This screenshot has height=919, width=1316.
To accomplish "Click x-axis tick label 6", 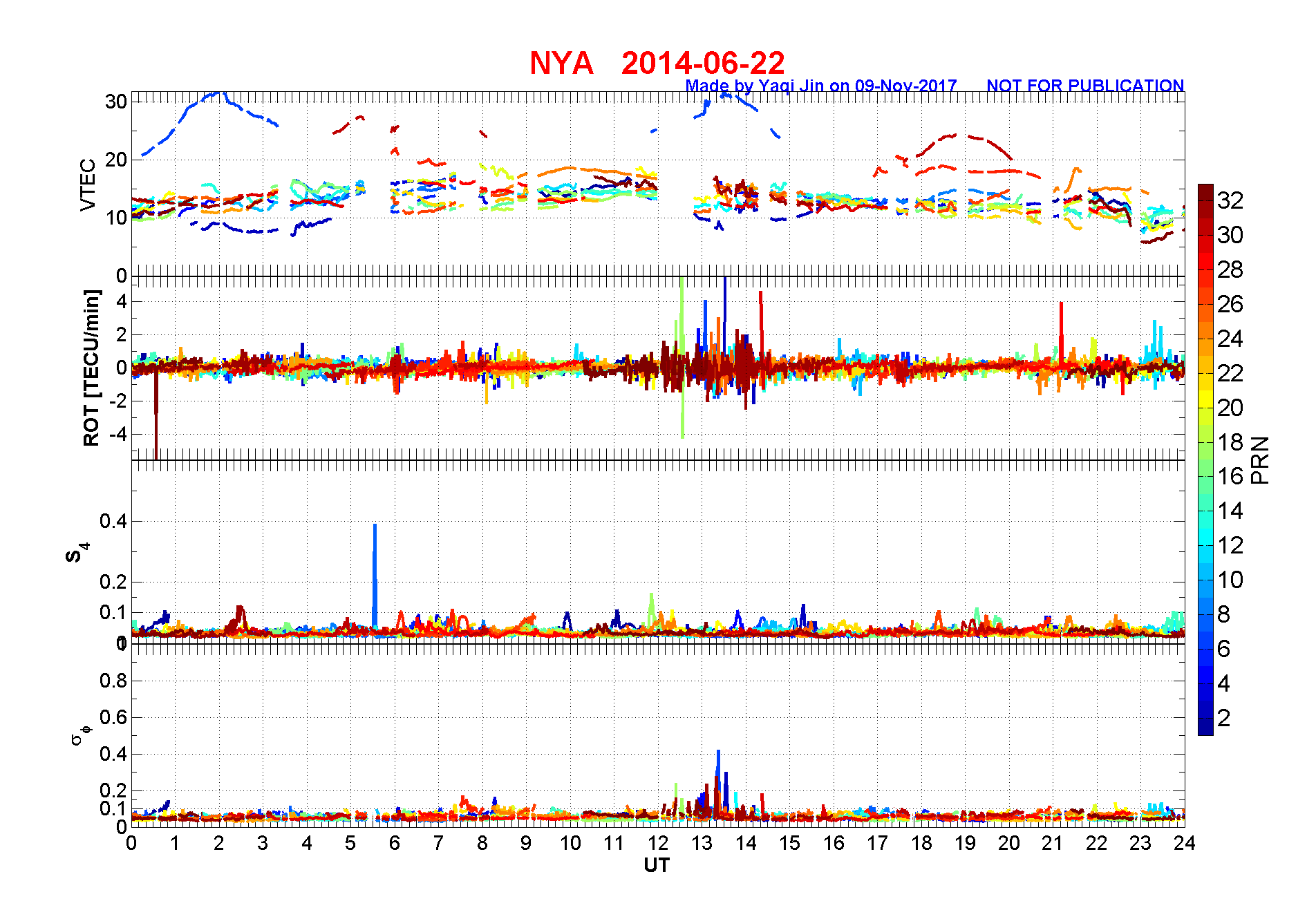I will click(395, 843).
